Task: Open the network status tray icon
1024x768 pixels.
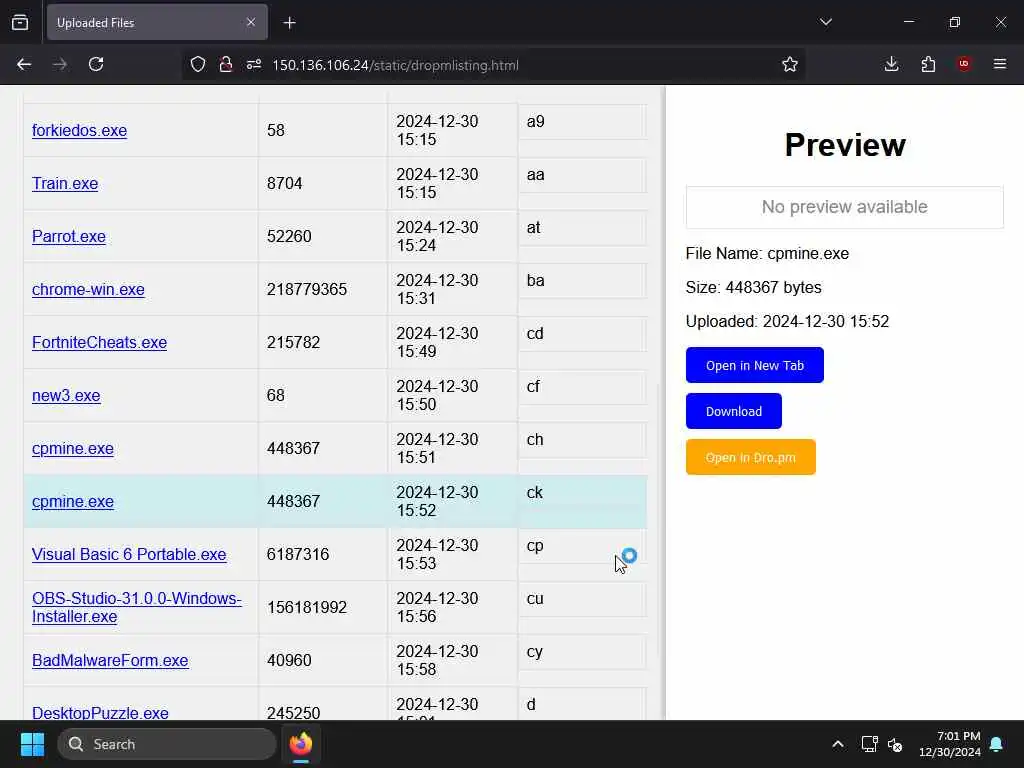Action: click(x=869, y=744)
